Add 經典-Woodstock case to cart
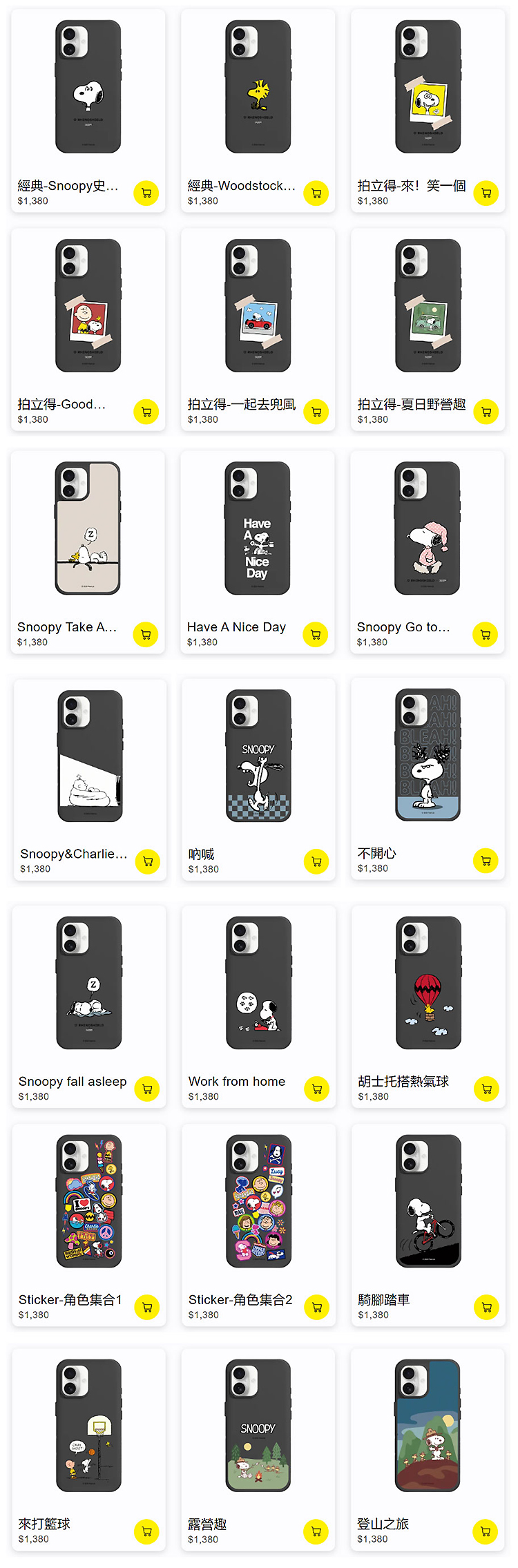Viewport: 518px width, 1568px height. (x=316, y=193)
